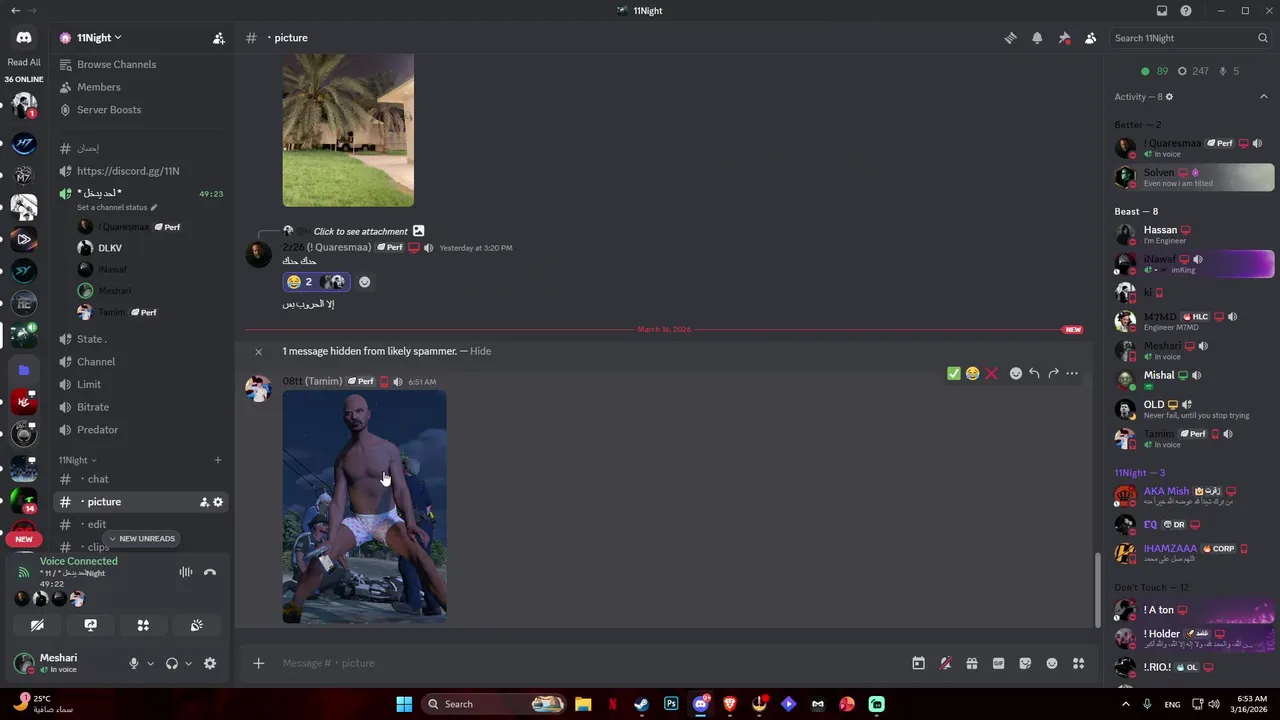Toggle the member list icon
This screenshot has width=1280, height=720.
[1090, 38]
